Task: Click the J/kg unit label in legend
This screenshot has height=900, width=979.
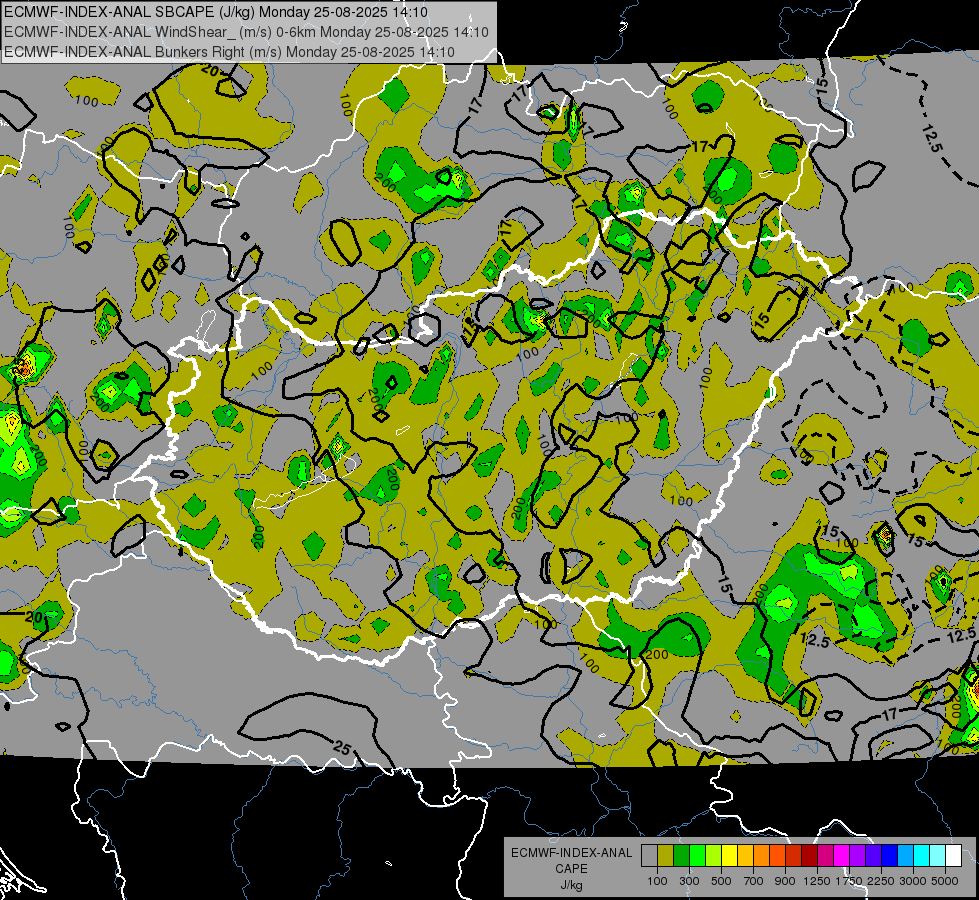Action: tap(571, 885)
